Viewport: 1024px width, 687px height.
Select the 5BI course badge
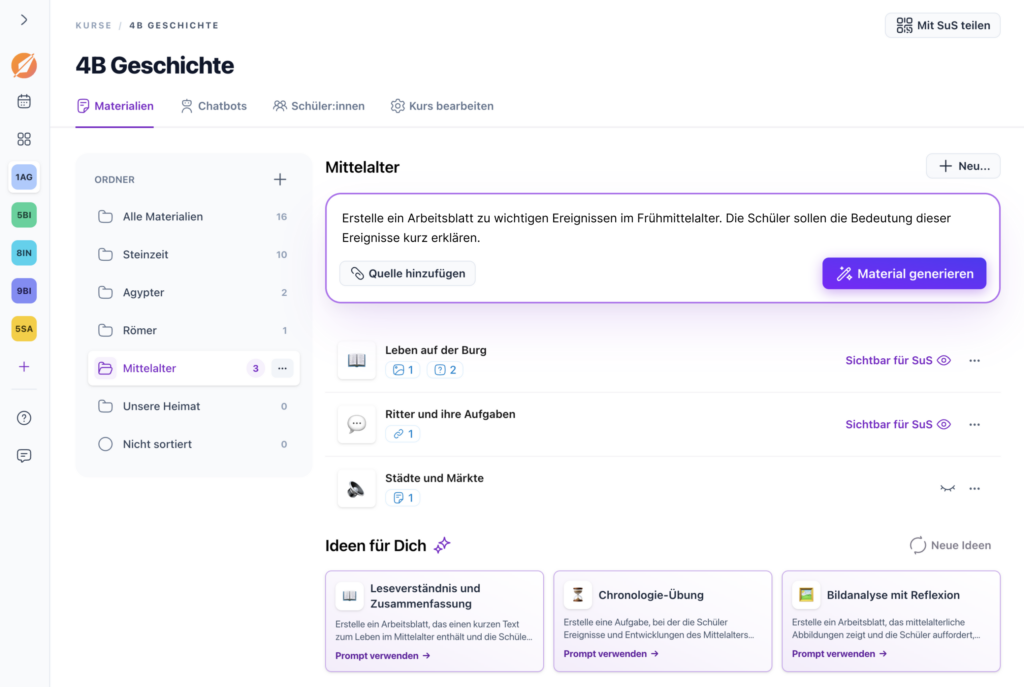24,215
